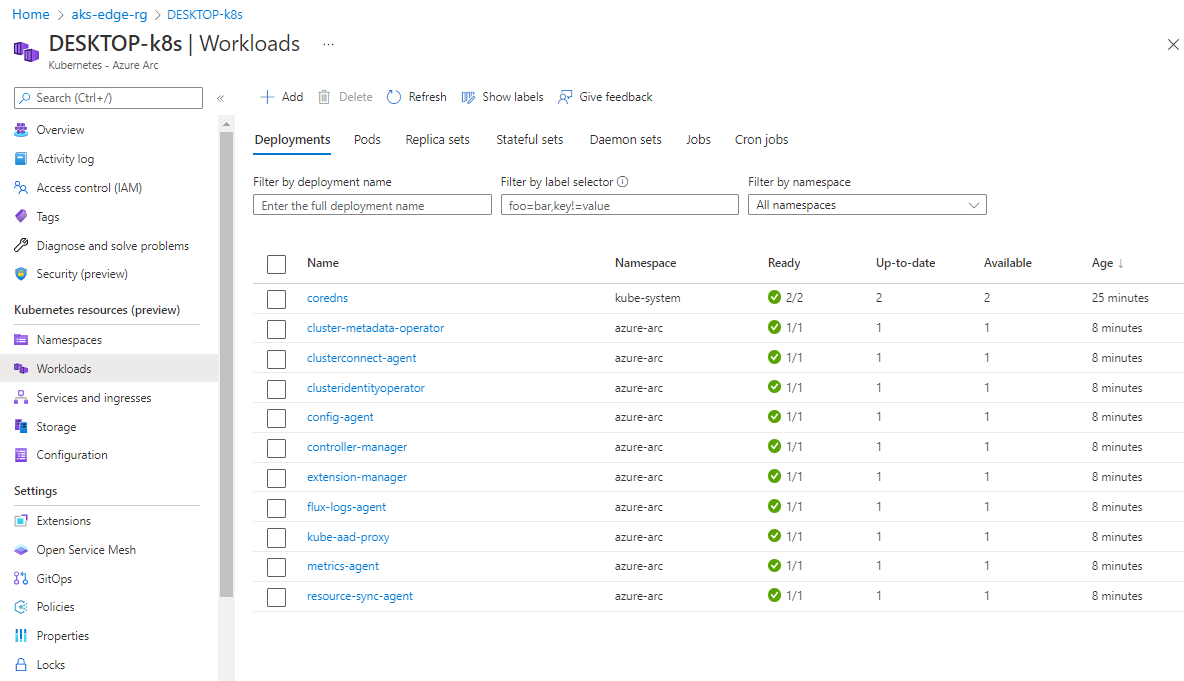Screen dimensions: 1184x681
Task: Tick the checkbox for kube-aad-proxy
Action: coord(277,537)
